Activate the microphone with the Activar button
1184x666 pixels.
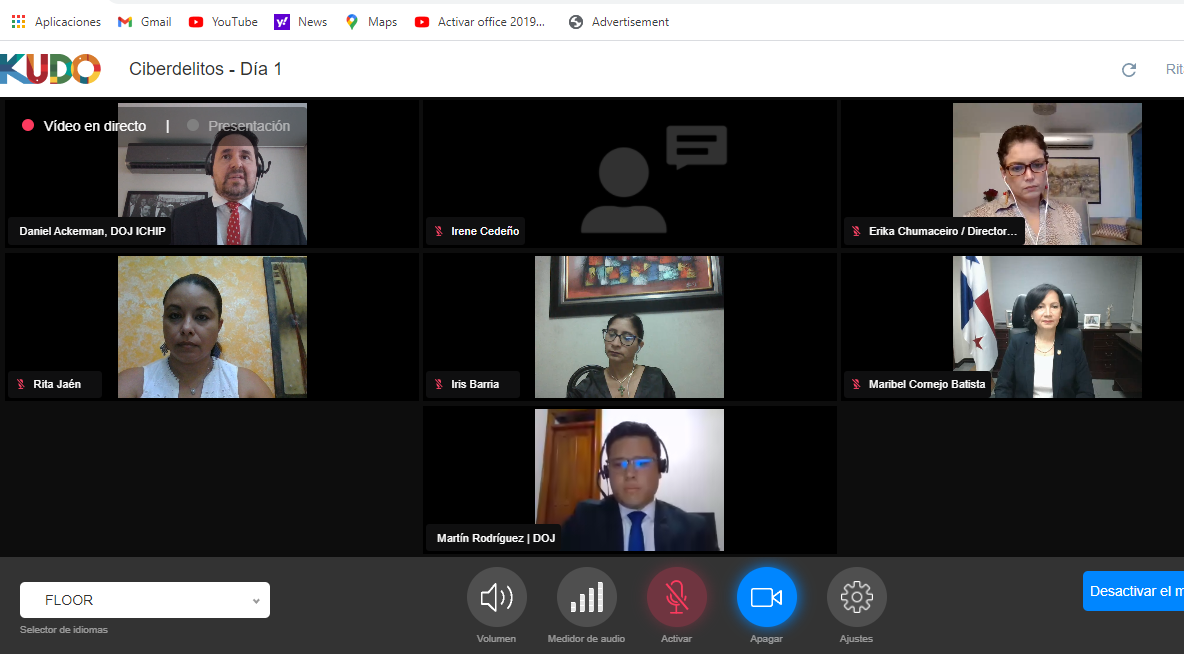tap(677, 597)
